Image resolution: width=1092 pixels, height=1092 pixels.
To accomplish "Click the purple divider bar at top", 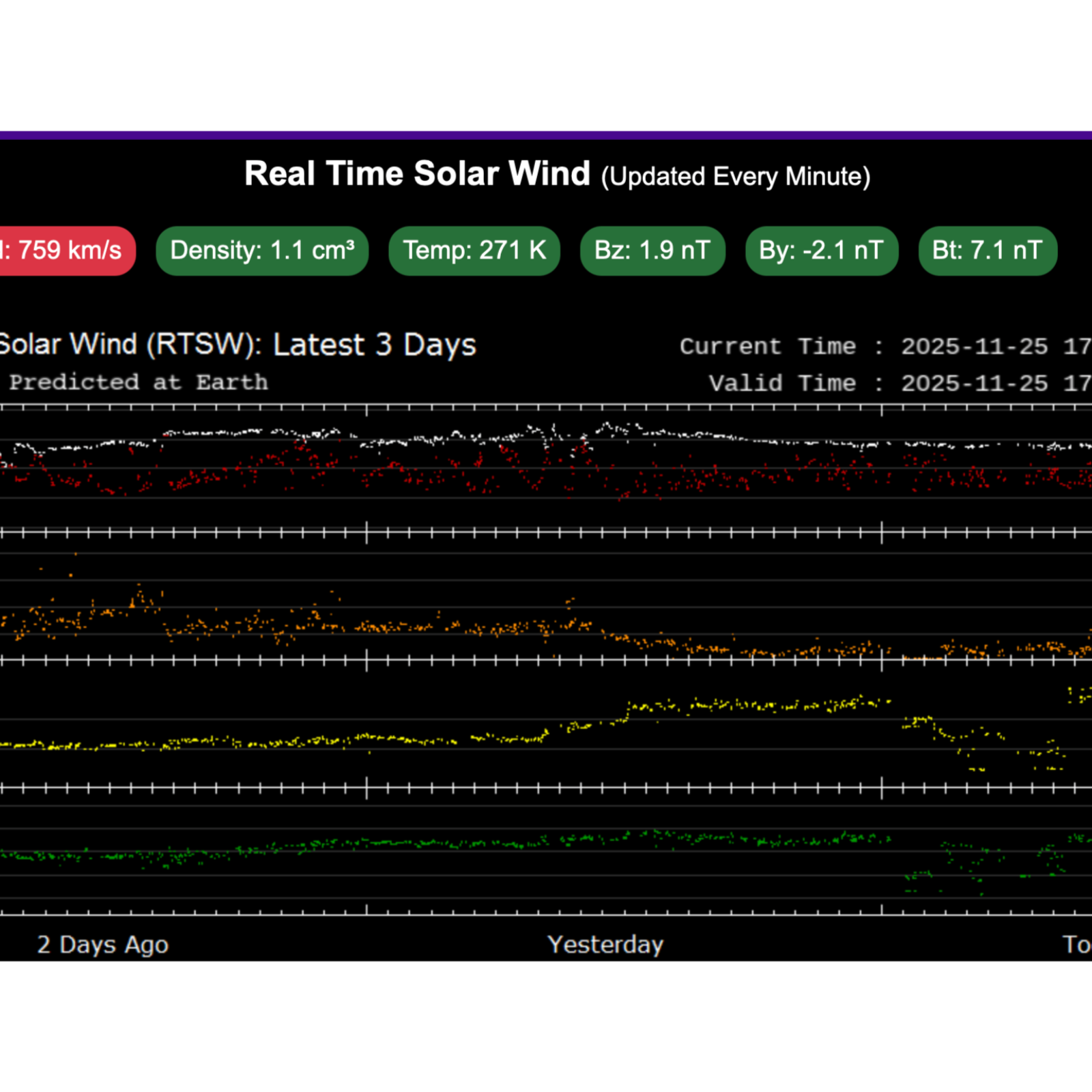I will tap(546, 135).
